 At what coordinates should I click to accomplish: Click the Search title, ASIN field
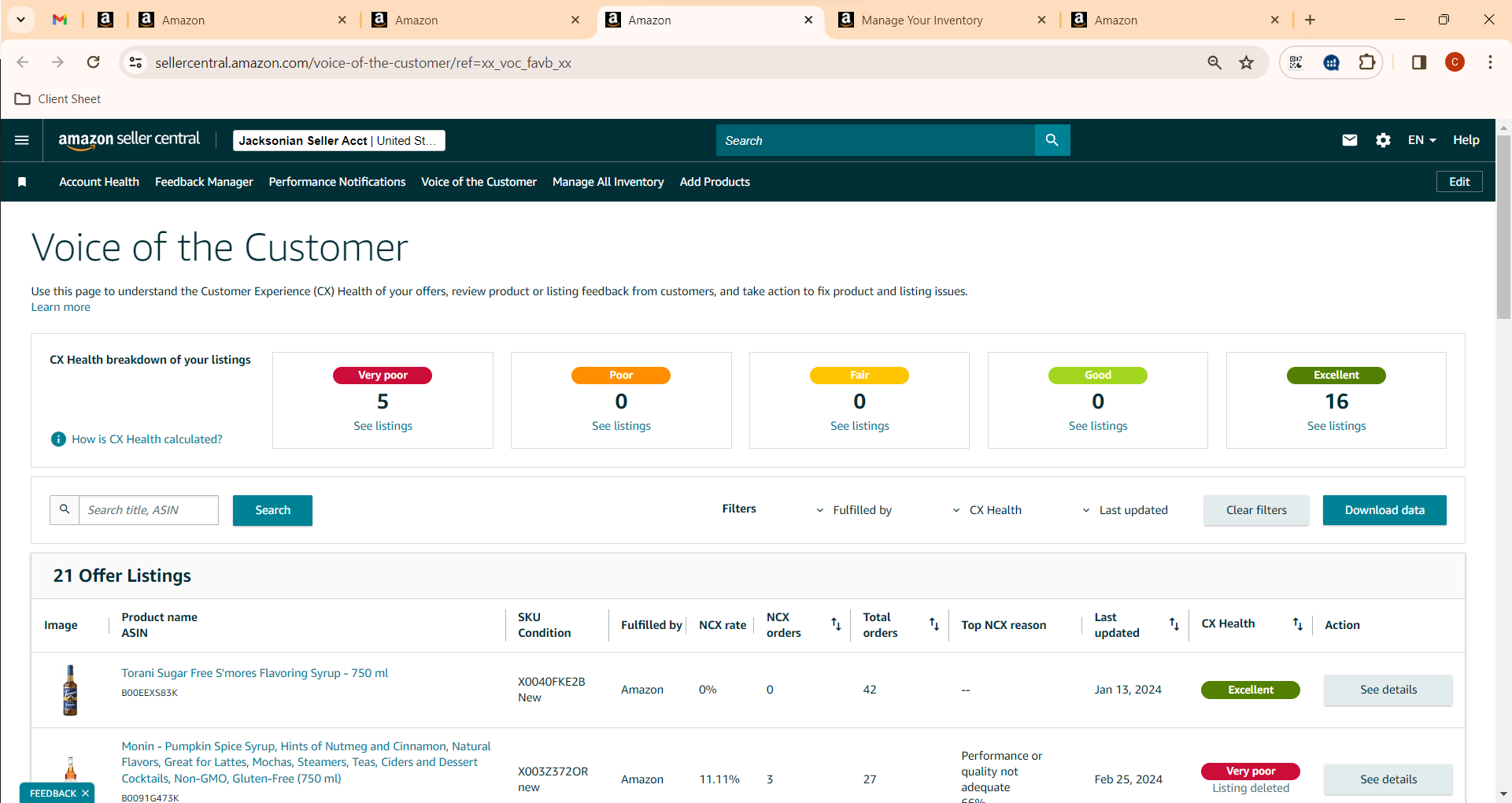pyautogui.click(x=149, y=510)
